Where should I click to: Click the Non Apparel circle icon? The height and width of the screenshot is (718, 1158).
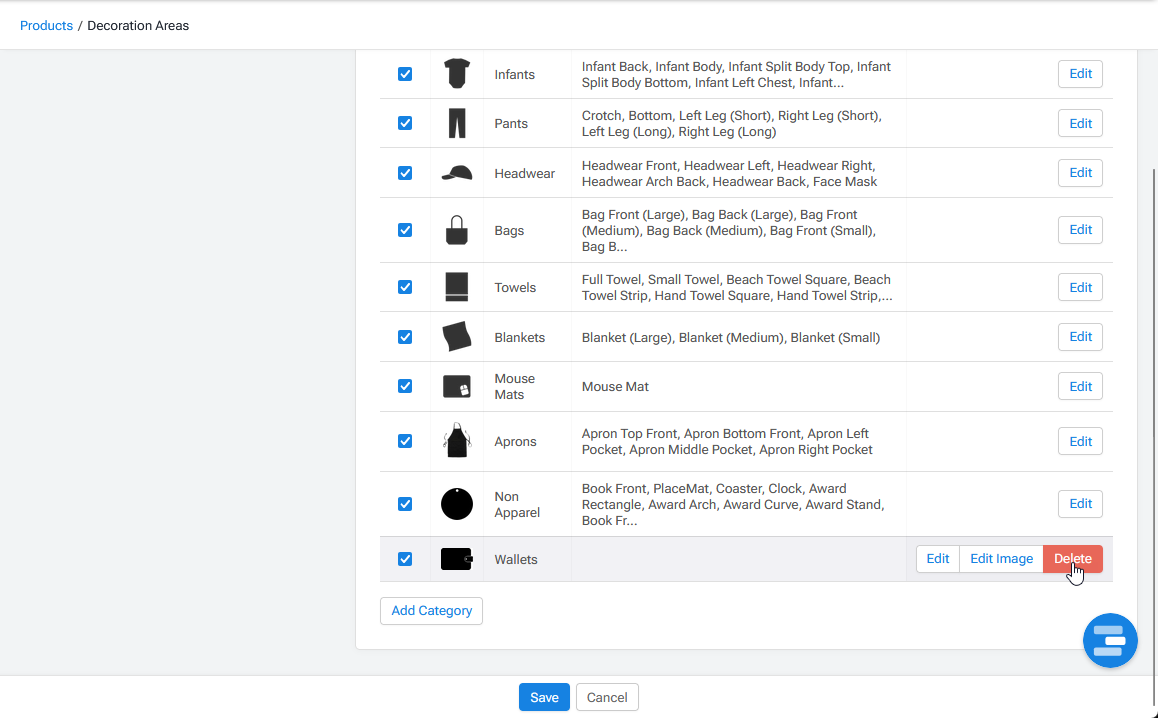[x=457, y=504]
